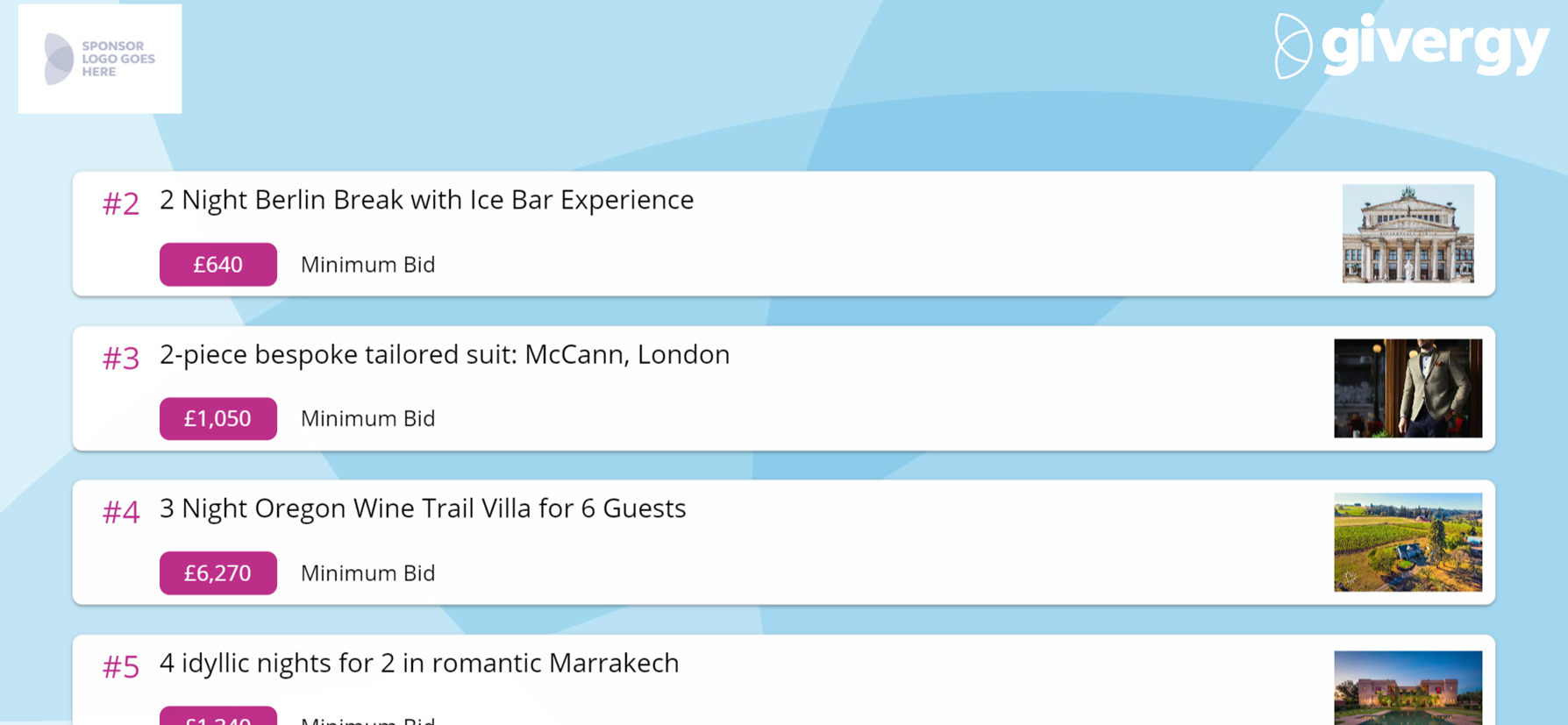Click Minimum Bid label on Oregon lot
The height and width of the screenshot is (725, 1568).
click(x=367, y=573)
